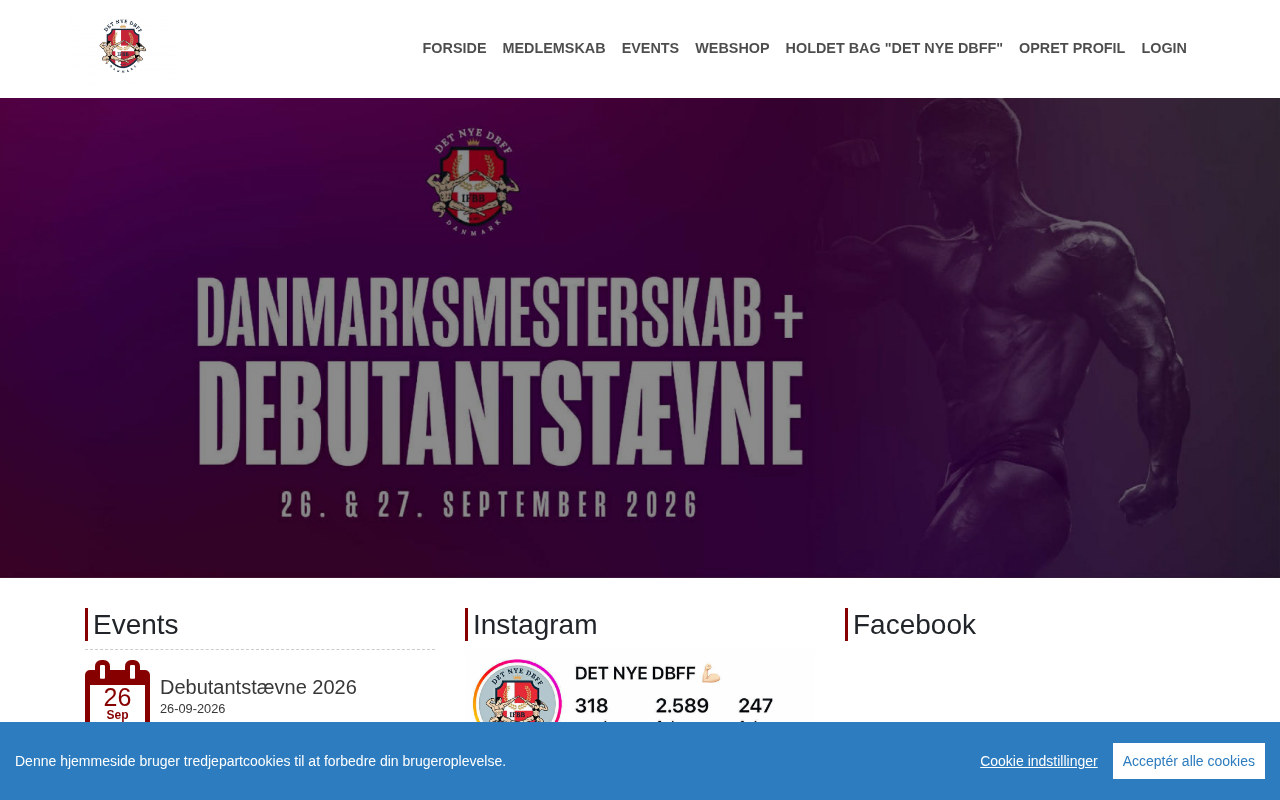Accept all cookies with Acceptér alle cookies
Viewport: 1280px width, 800px height.
pyautogui.click(x=1189, y=761)
